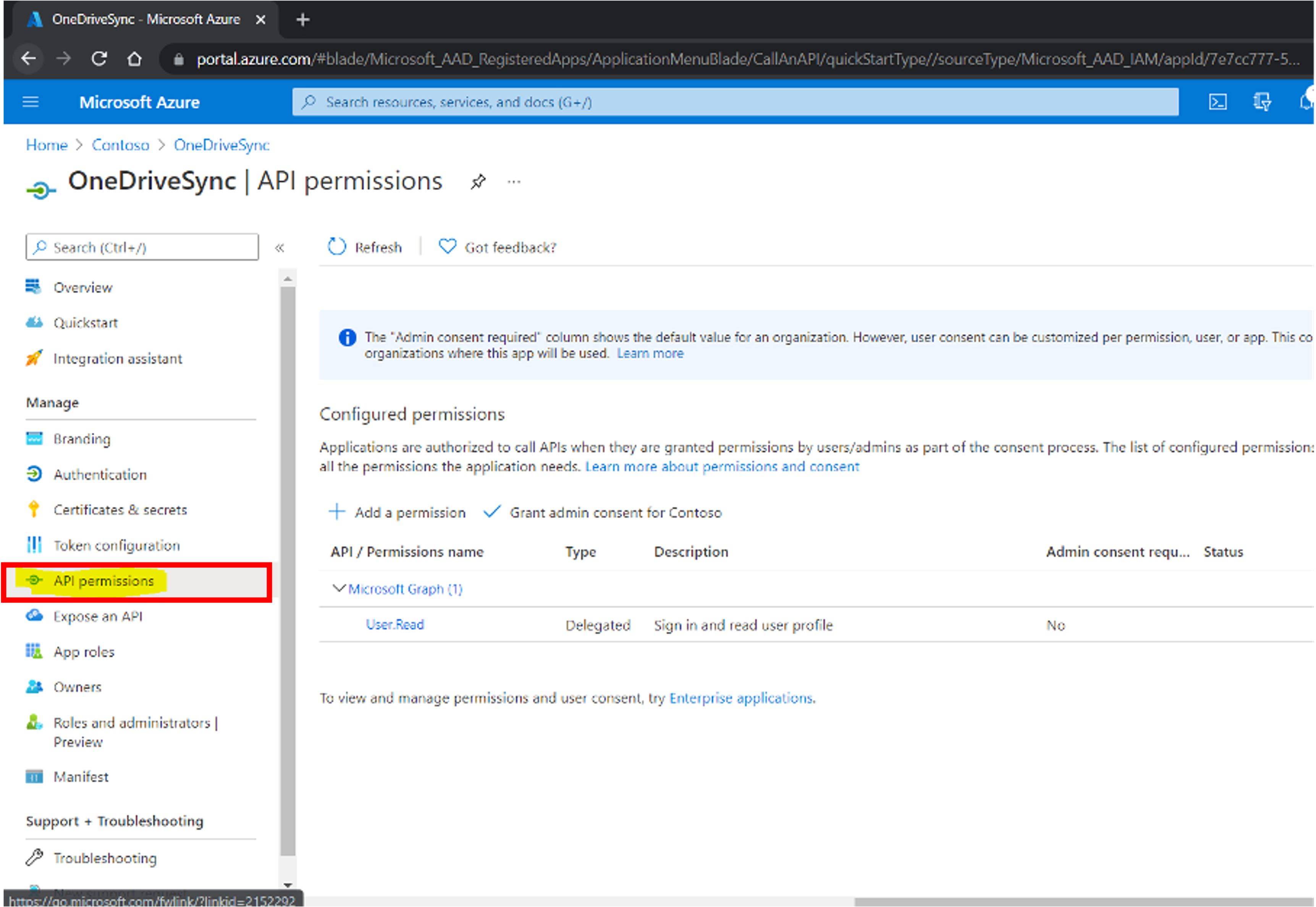Click the Description column header

[691, 552]
